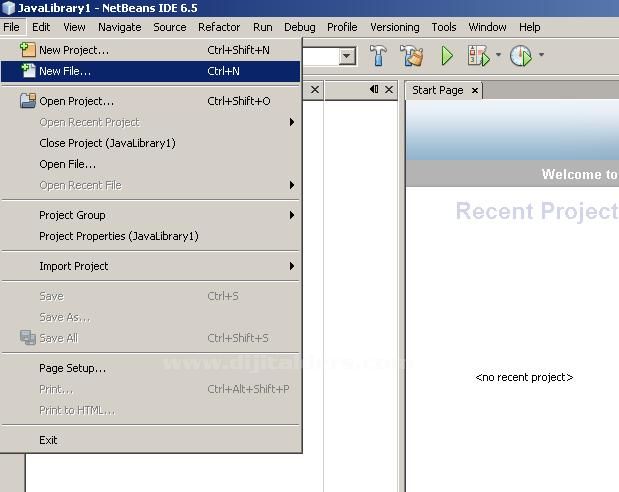Image resolution: width=619 pixels, height=492 pixels.
Task: Click the New File icon in menu
Action: click(28, 71)
